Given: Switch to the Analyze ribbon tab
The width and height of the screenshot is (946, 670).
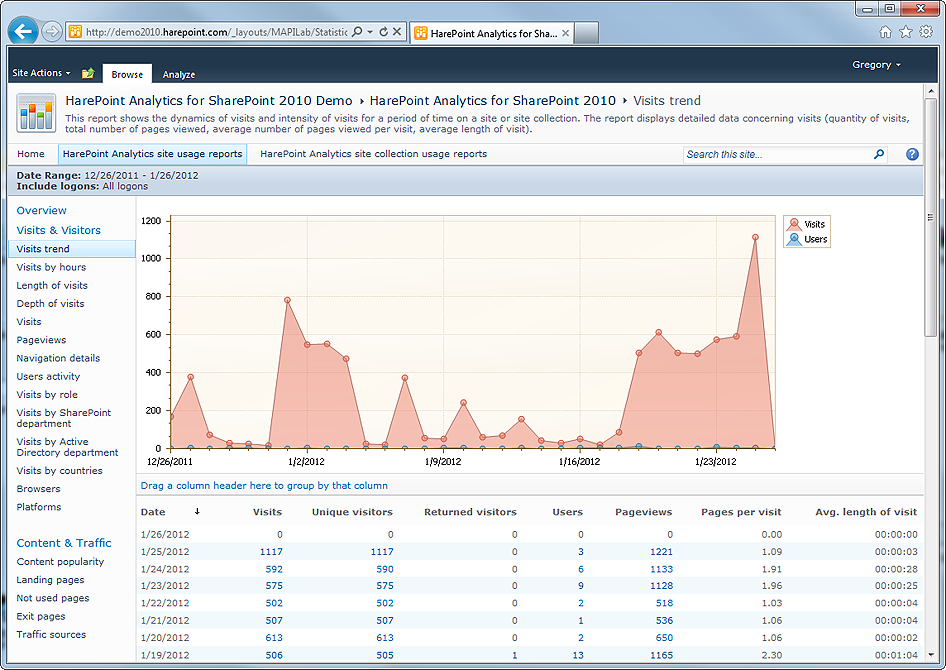Looking at the screenshot, I should click(x=179, y=74).
